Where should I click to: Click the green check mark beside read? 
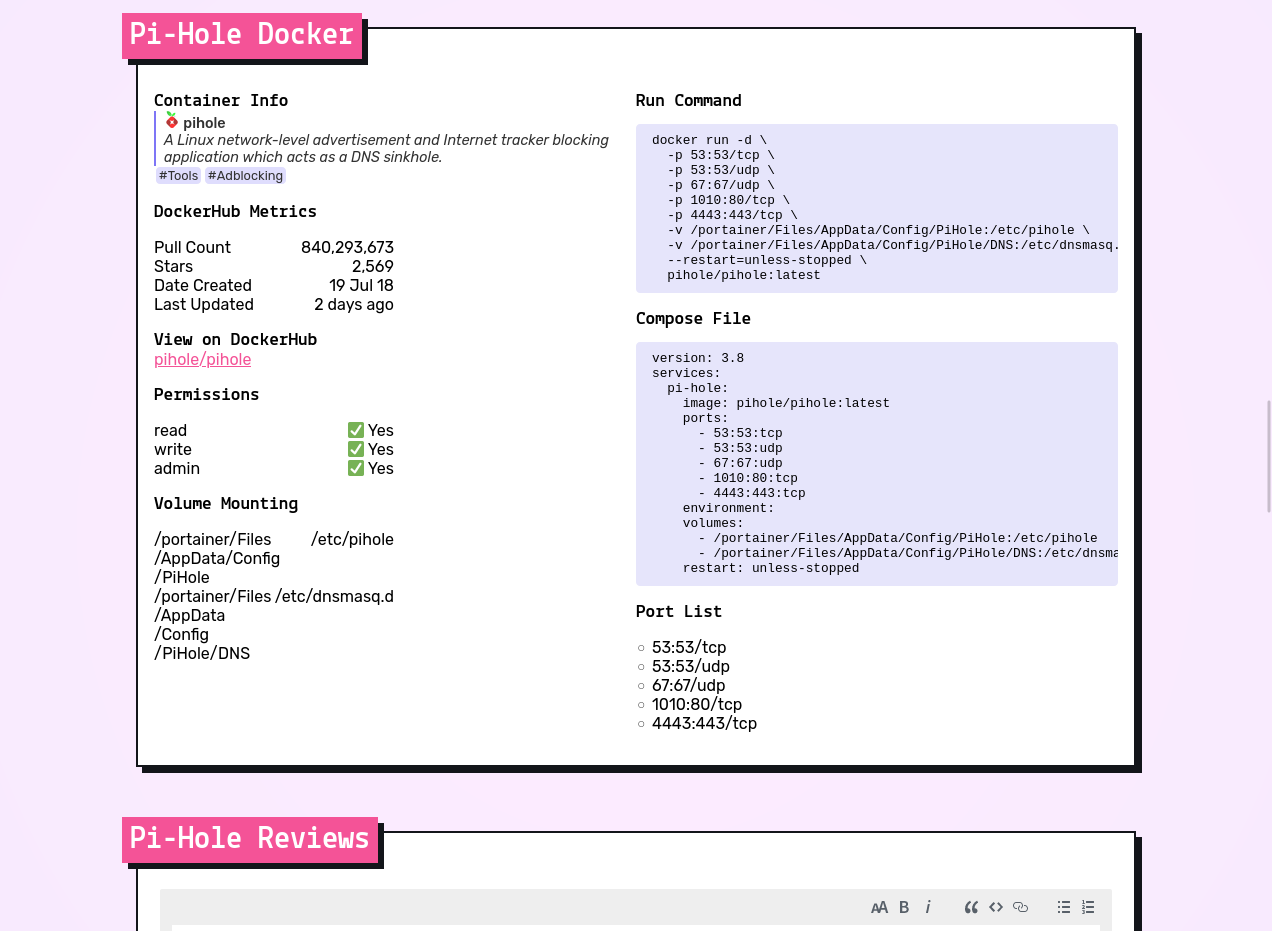[x=356, y=430]
